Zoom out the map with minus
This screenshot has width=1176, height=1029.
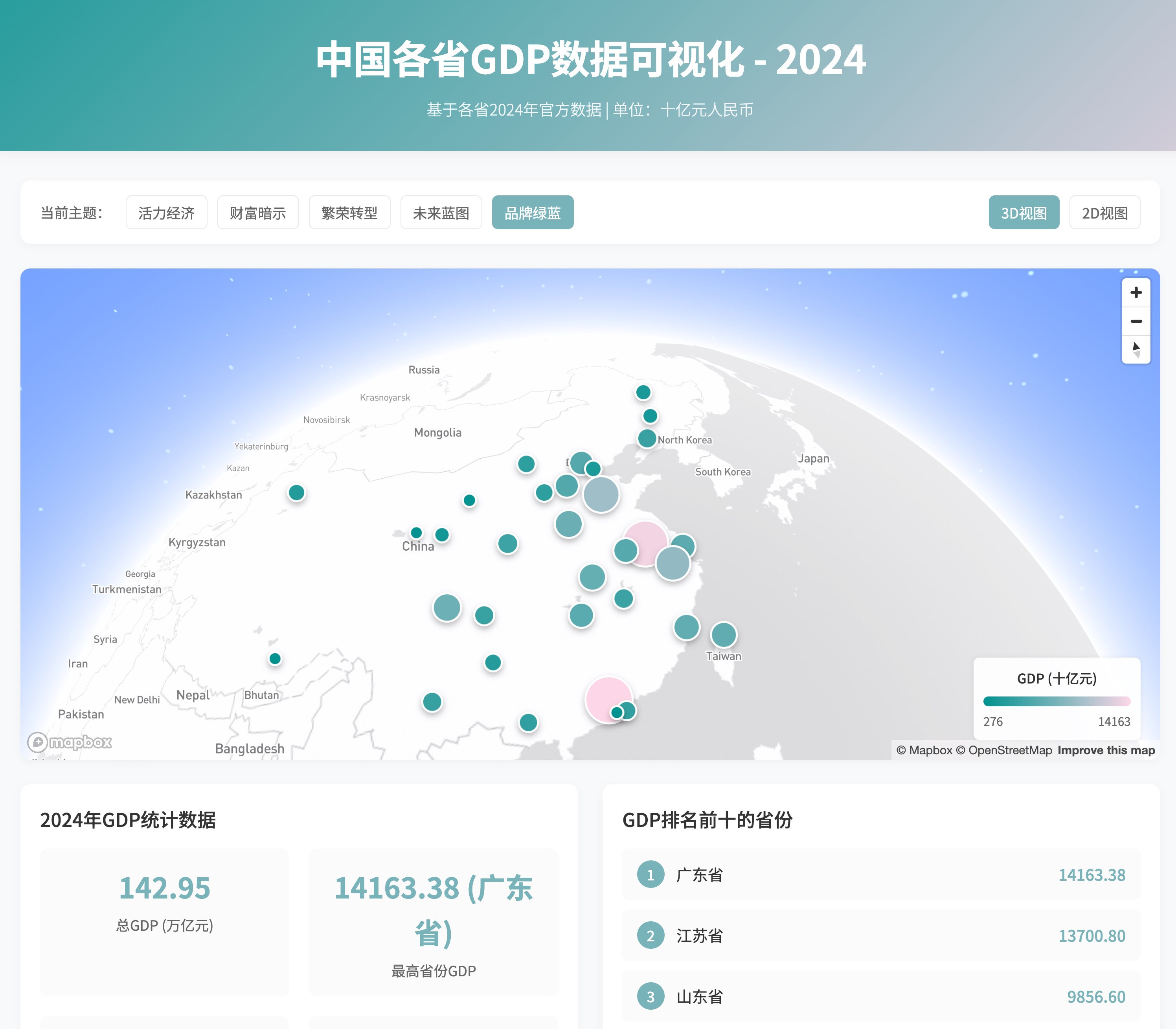click(x=1136, y=321)
